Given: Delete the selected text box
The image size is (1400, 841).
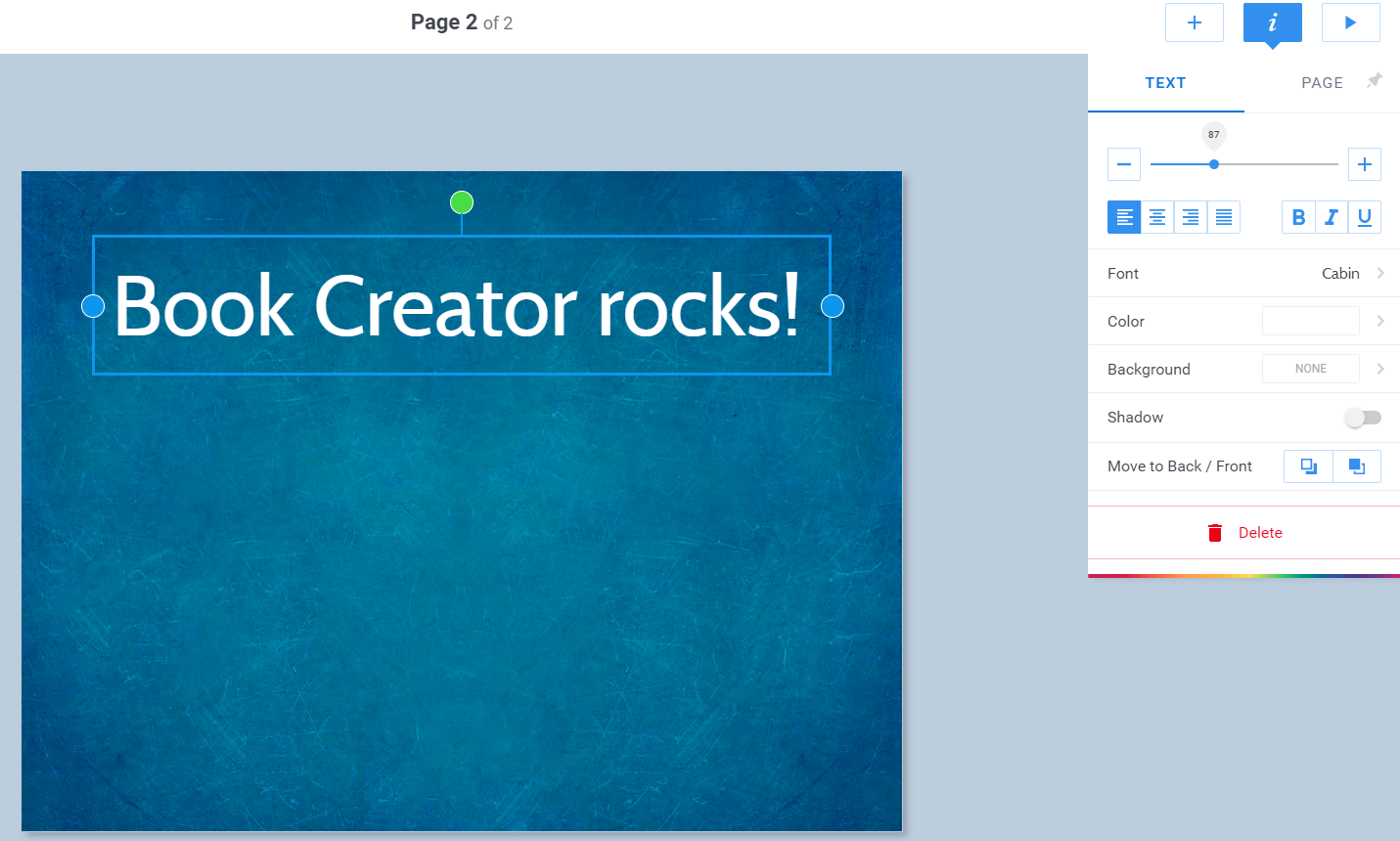Looking at the screenshot, I should click(1244, 533).
